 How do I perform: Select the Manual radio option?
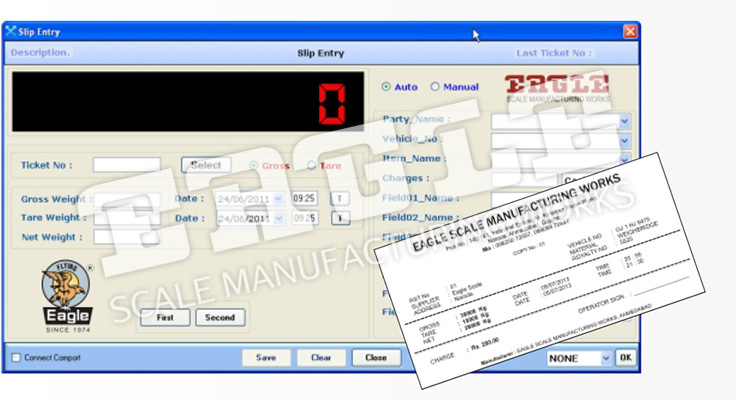coord(435,87)
